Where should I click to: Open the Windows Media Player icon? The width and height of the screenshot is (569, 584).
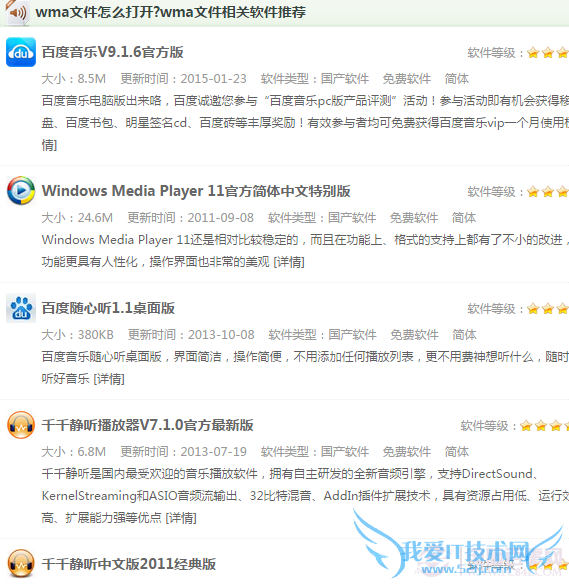(x=21, y=191)
